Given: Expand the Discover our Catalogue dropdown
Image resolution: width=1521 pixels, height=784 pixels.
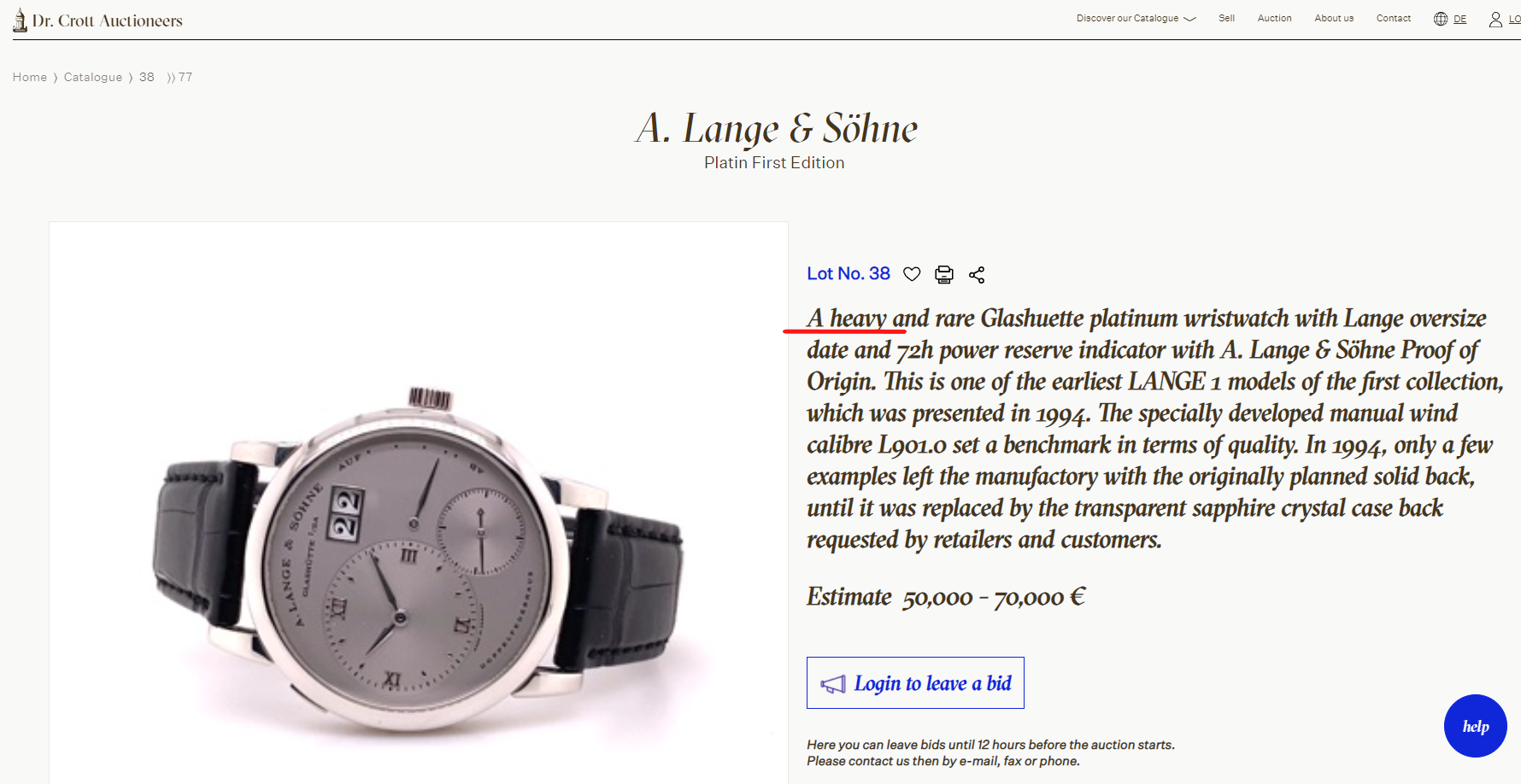Looking at the screenshot, I should coord(1136,19).
